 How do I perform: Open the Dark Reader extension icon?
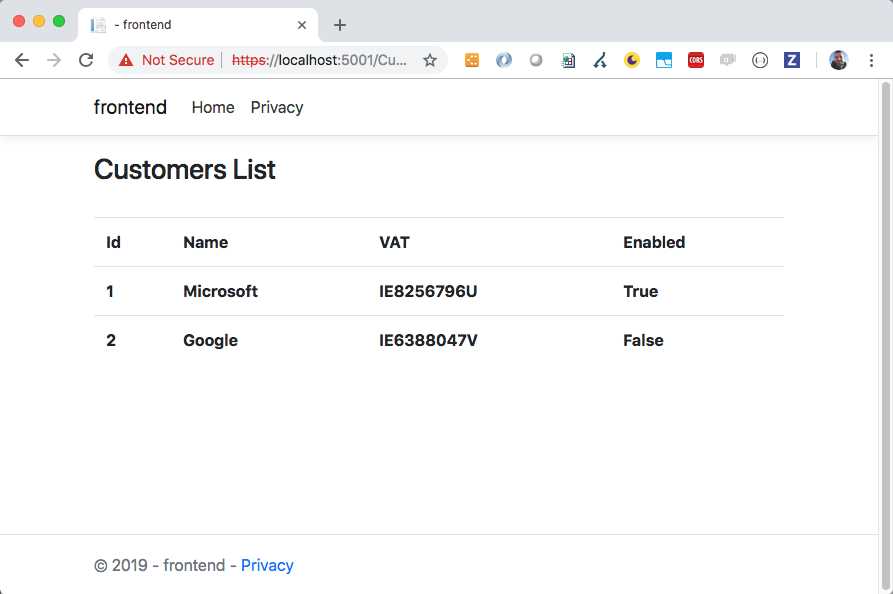[x=632, y=60]
